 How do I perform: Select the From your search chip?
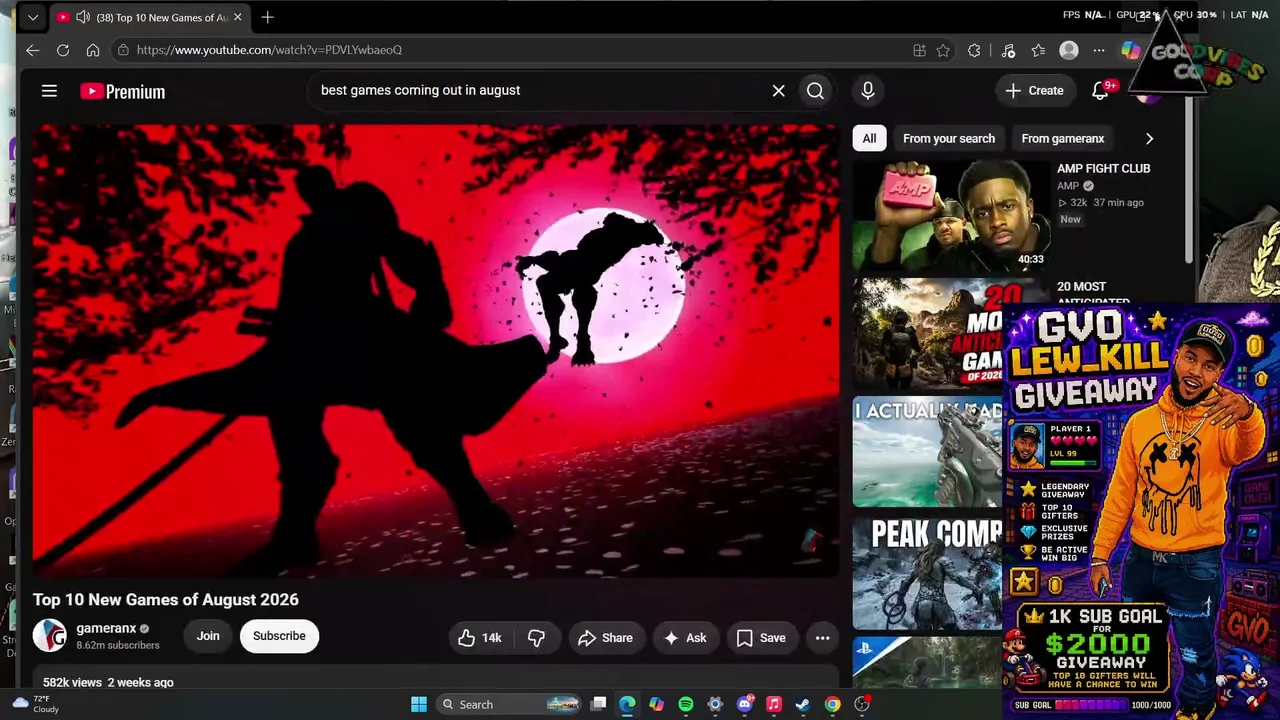point(949,139)
